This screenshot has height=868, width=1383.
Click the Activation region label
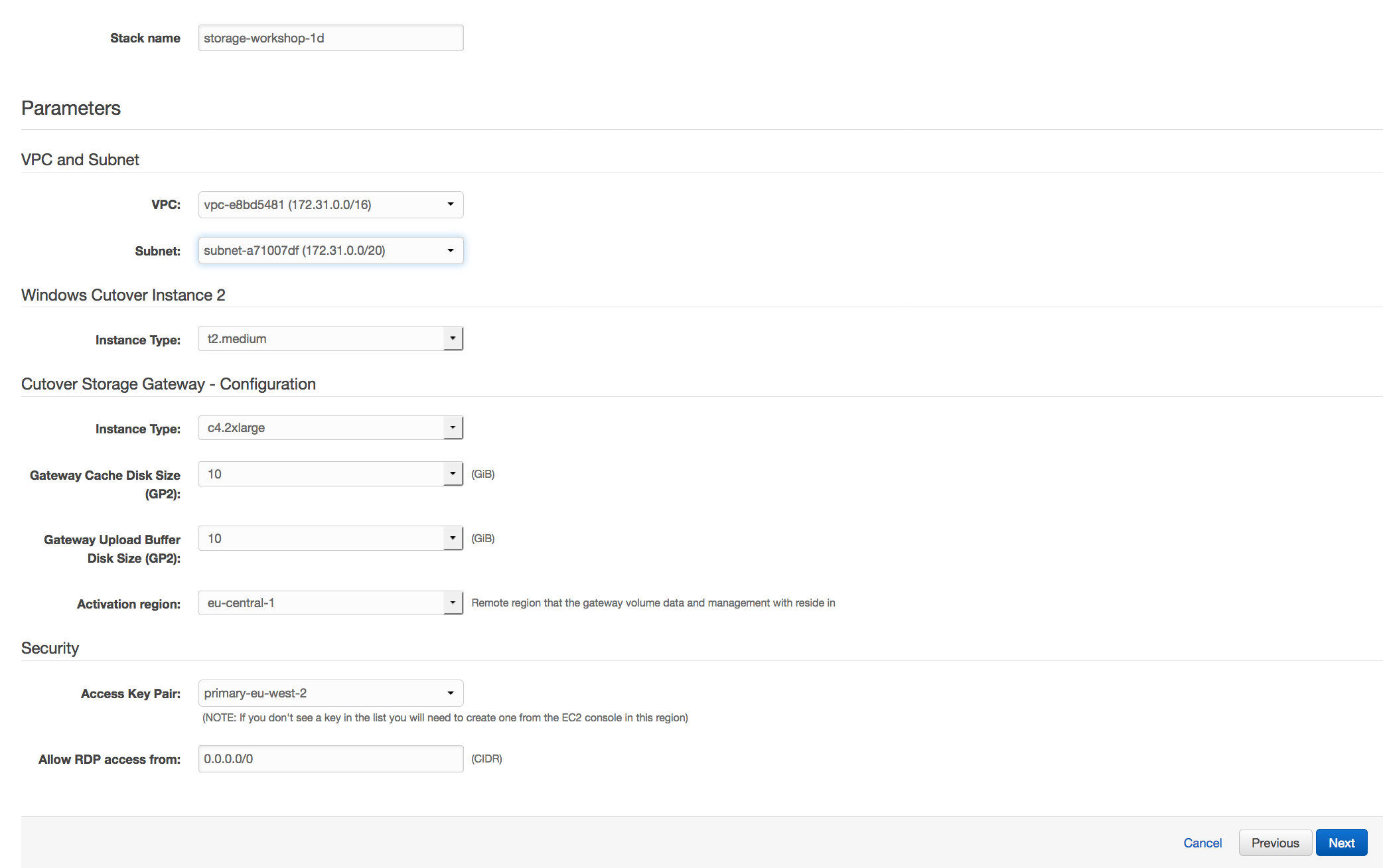129,604
